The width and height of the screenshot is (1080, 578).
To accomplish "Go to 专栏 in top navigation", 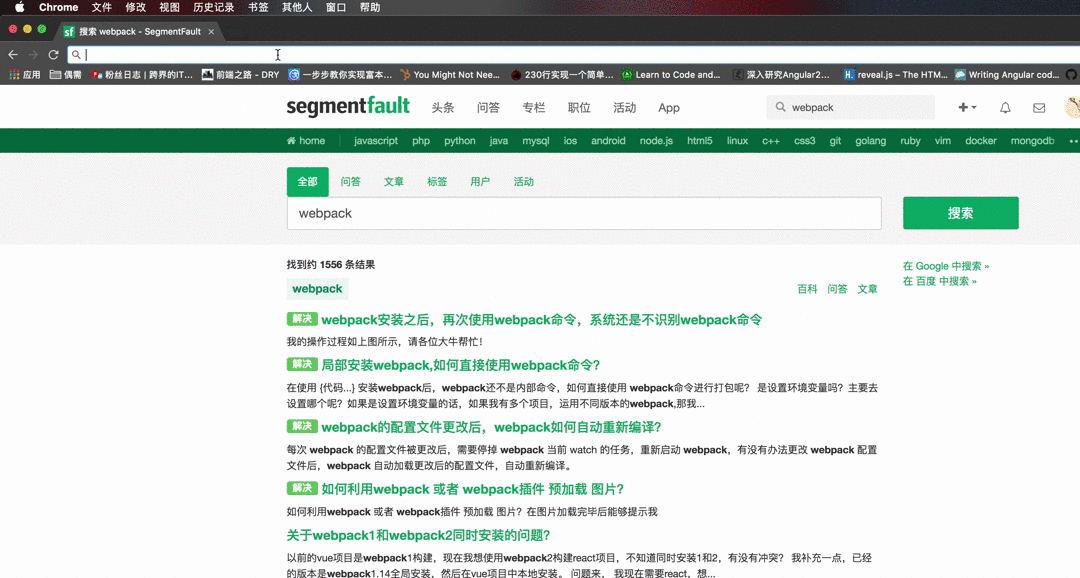I will point(534,107).
